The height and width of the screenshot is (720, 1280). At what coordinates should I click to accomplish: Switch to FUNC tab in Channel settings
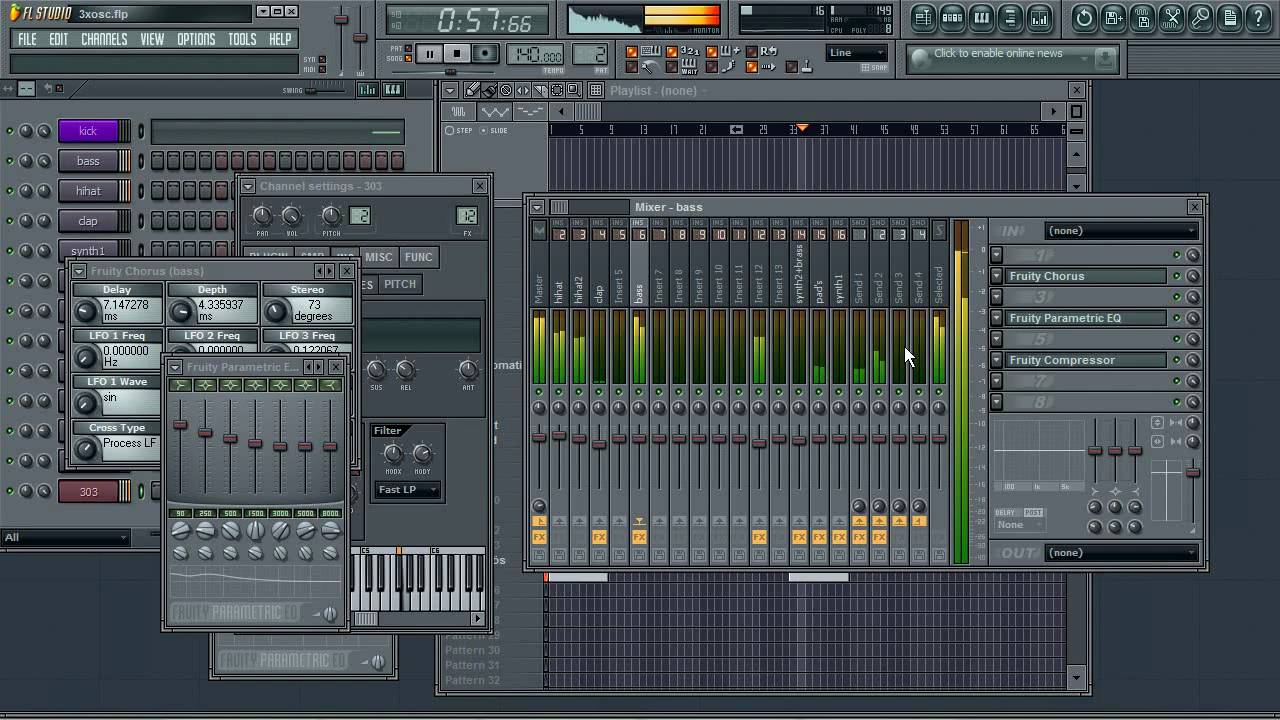coord(418,257)
